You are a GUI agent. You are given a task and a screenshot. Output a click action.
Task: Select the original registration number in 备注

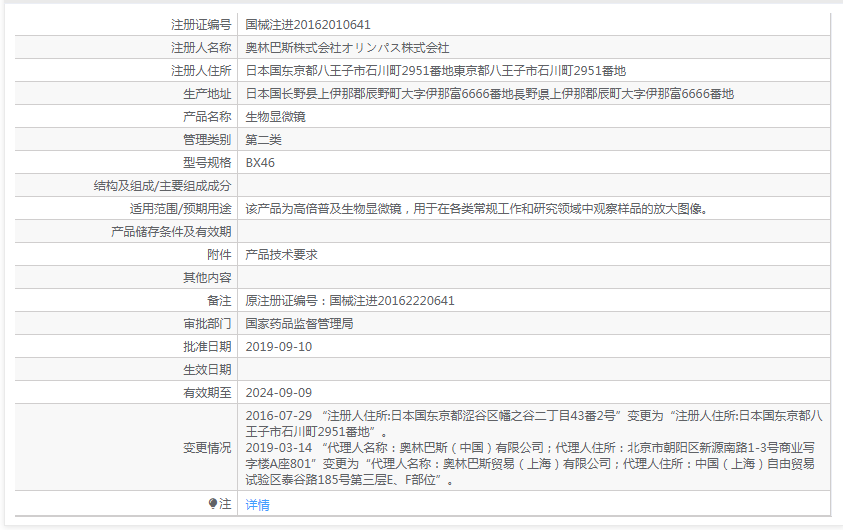350,301
